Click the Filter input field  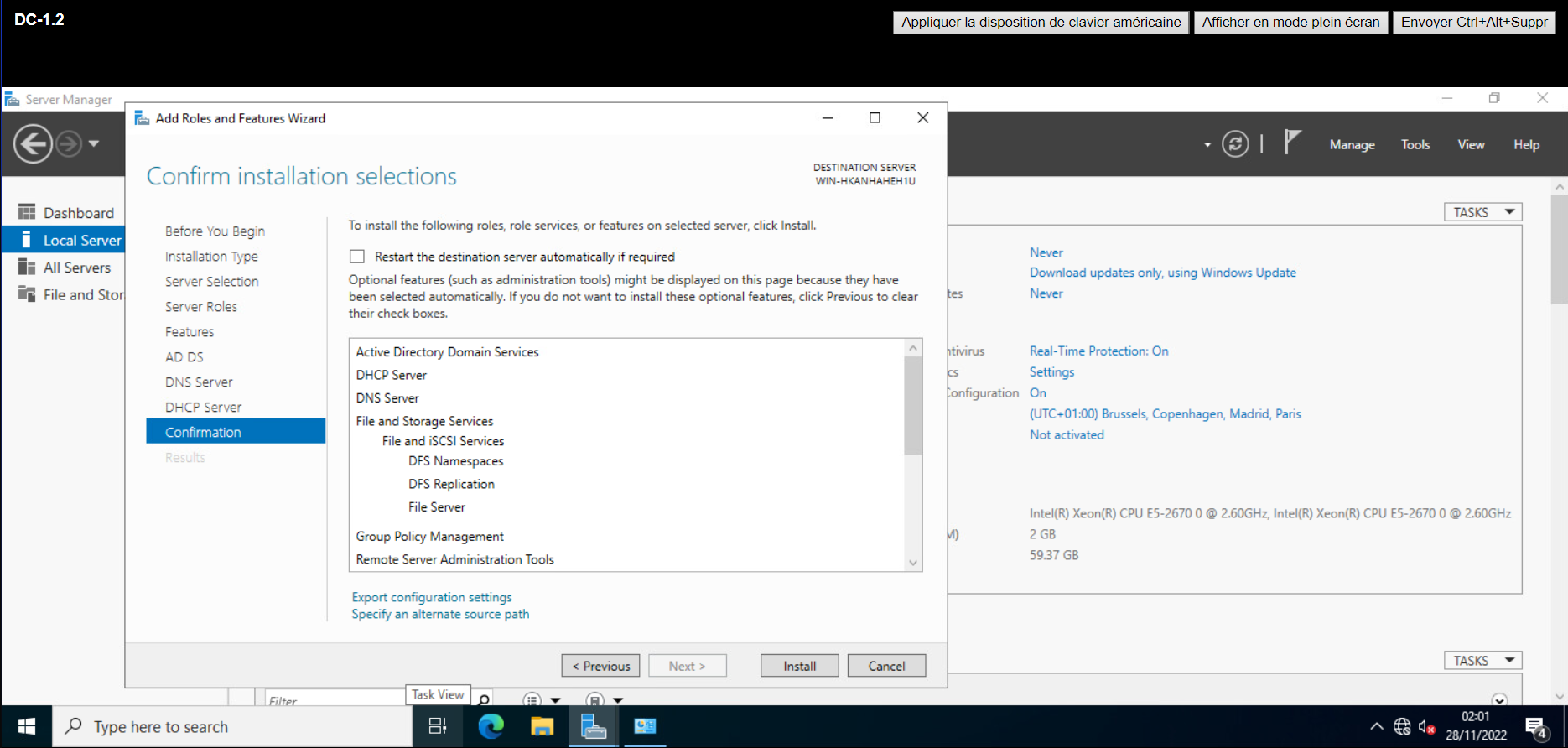[335, 699]
